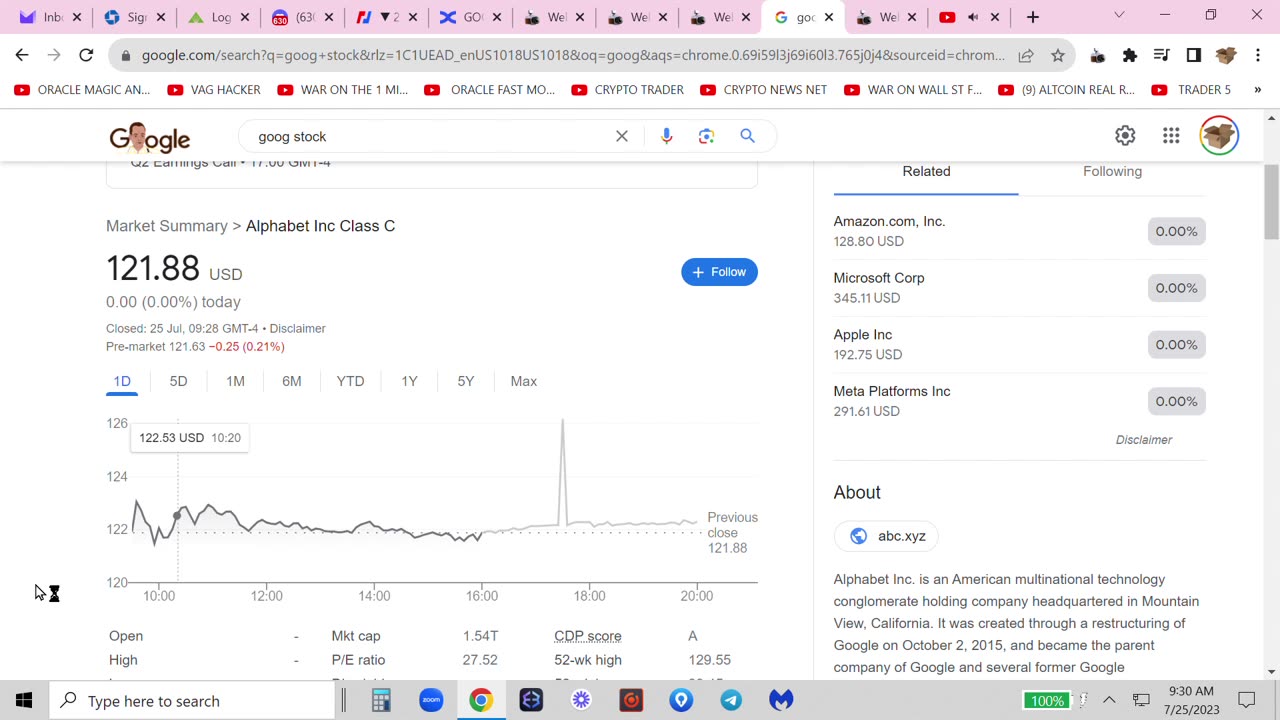Open Microsoft Corp related stock

1019,288
